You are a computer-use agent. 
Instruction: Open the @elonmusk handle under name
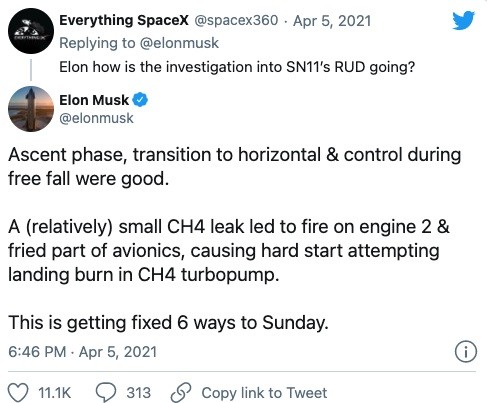coord(96,118)
